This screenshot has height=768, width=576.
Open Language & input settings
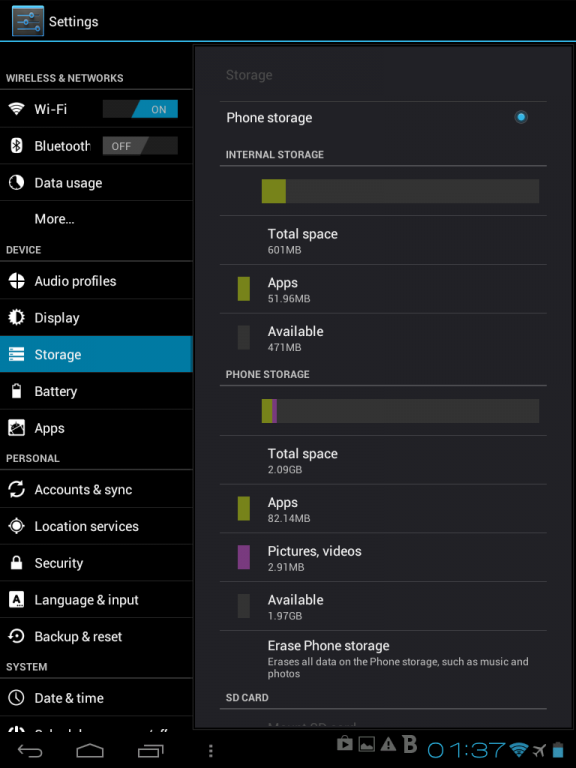[x=96, y=600]
